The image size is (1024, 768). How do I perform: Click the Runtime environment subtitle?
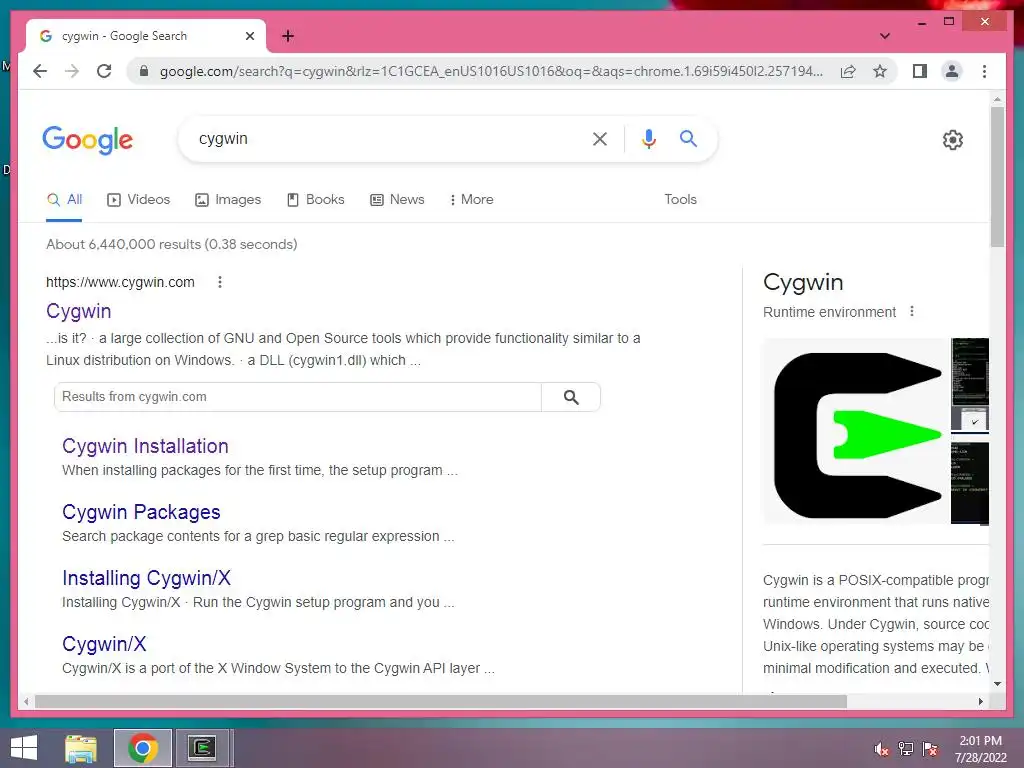[829, 312]
